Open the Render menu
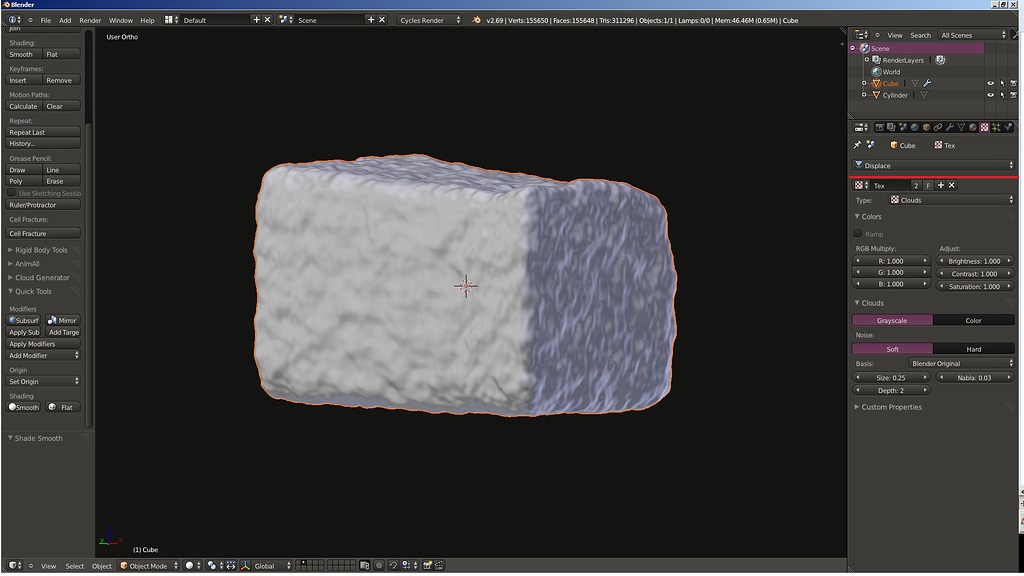Viewport: 1024px width, 576px height. tap(90, 20)
